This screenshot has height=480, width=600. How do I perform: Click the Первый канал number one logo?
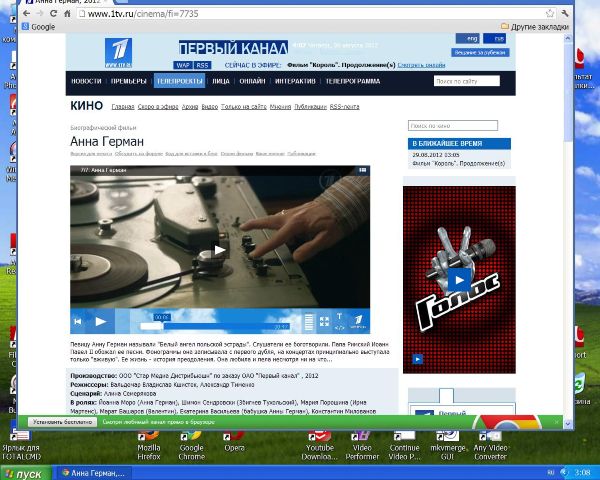pyautogui.click(x=118, y=53)
